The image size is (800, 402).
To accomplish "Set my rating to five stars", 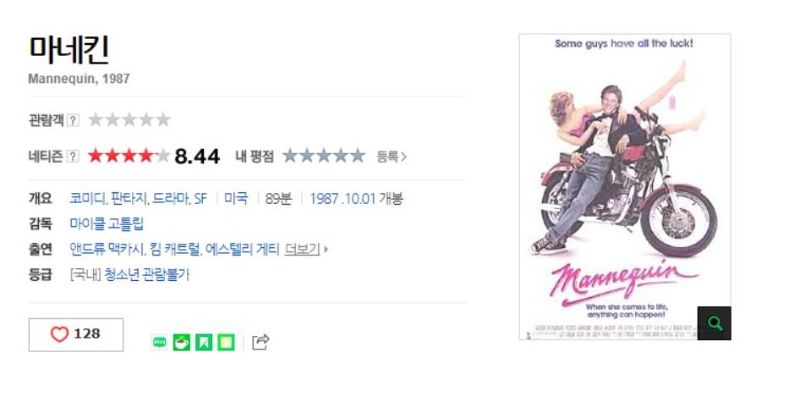I will coord(358,156).
